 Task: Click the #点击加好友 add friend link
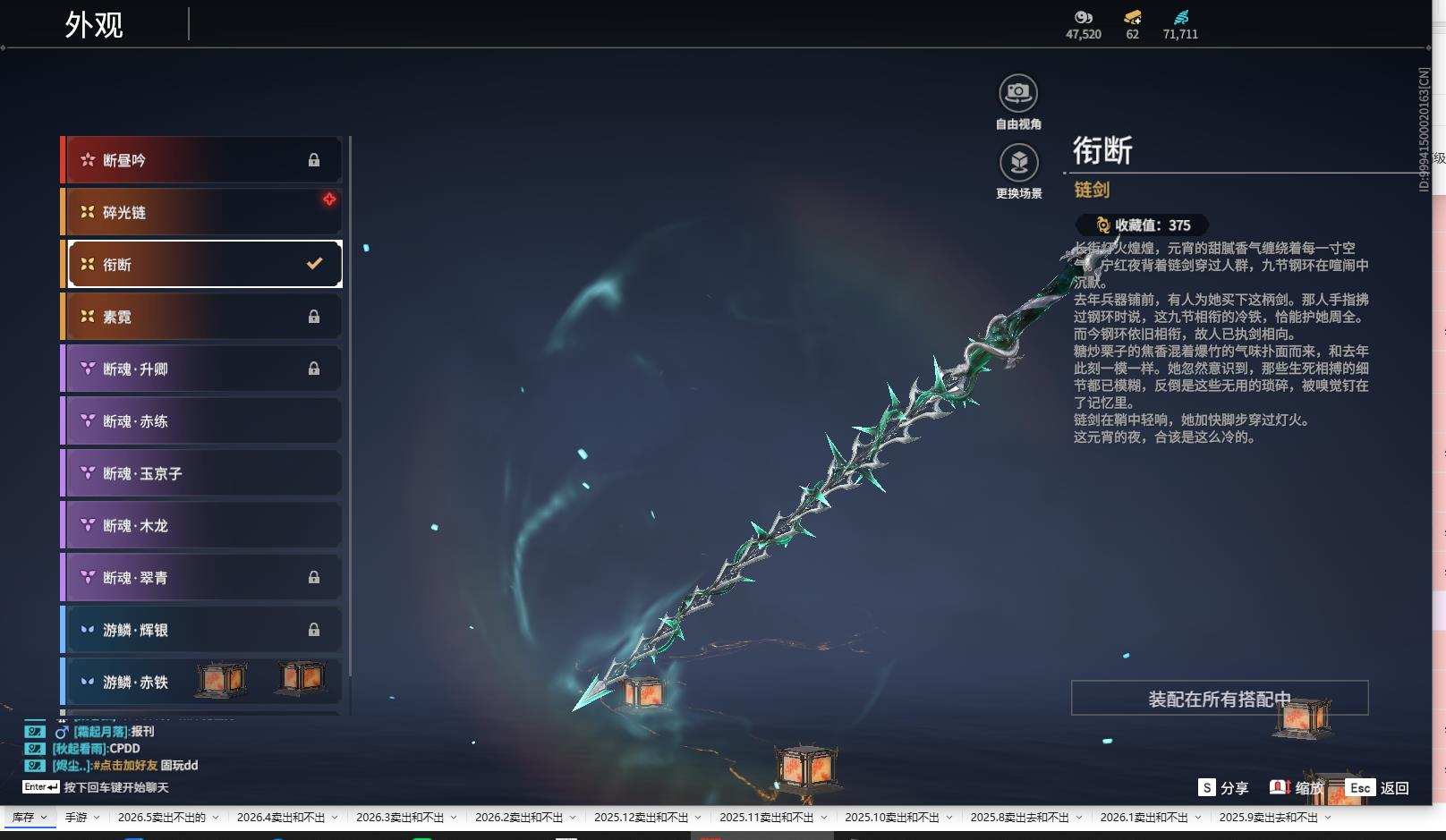pyautogui.click(x=125, y=766)
